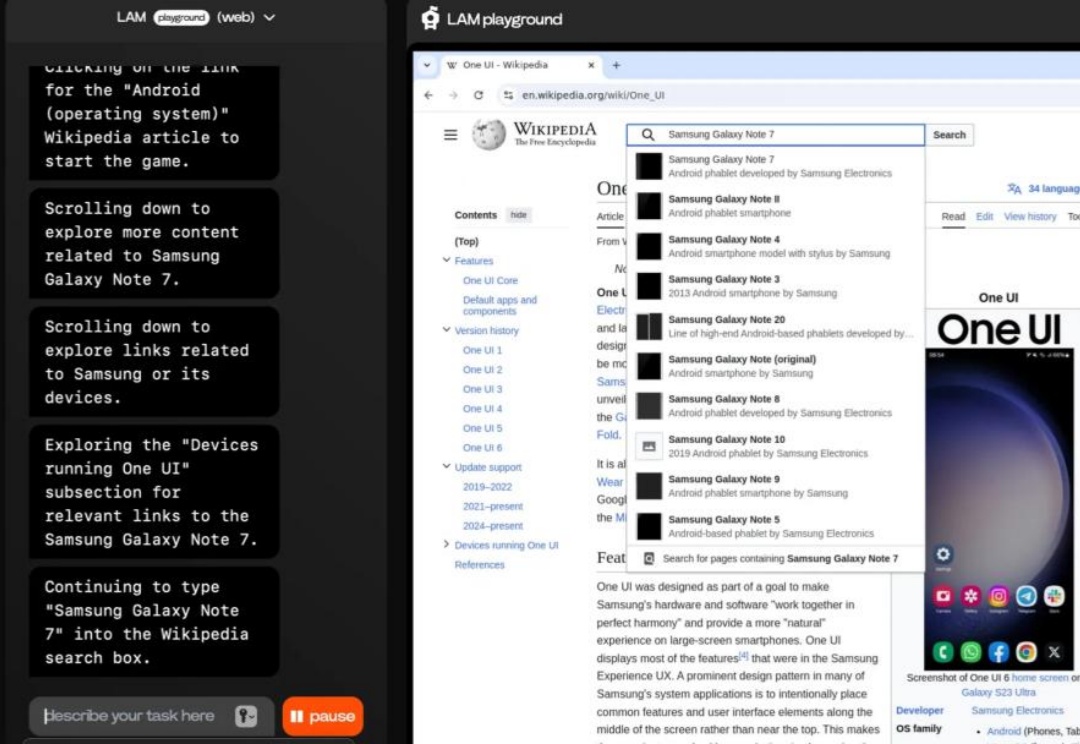Screen dimensions: 1080x744
Task: Collapse the Features section chevron
Action: 446,260
